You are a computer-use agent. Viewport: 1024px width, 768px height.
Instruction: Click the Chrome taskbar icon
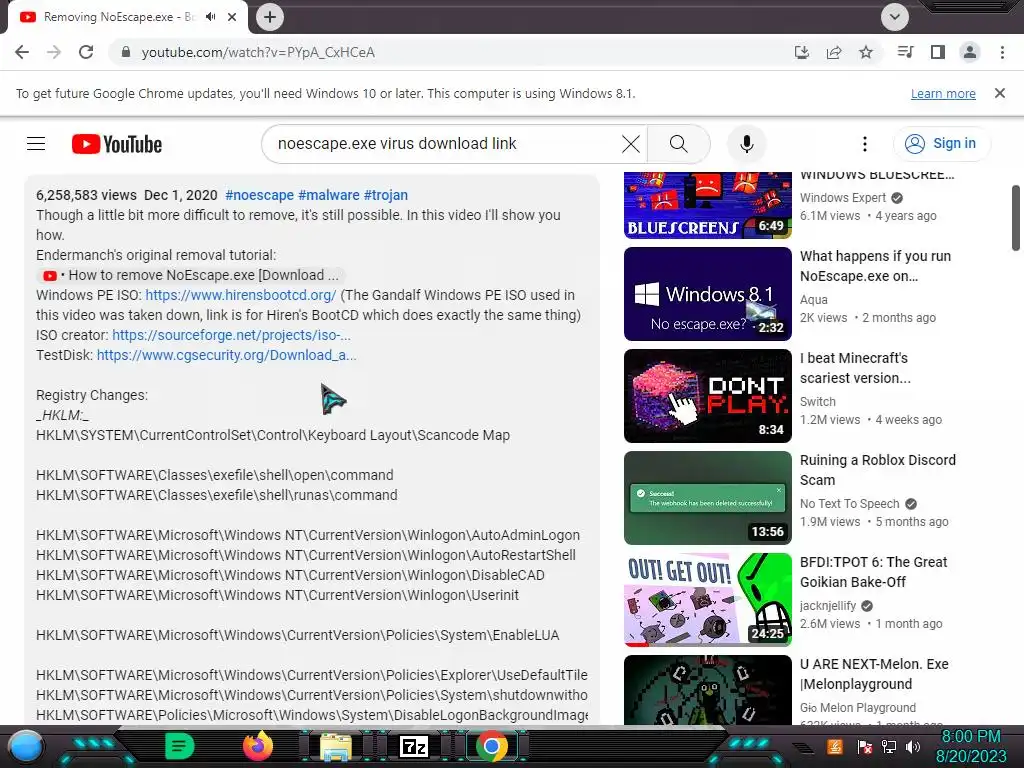click(x=492, y=746)
